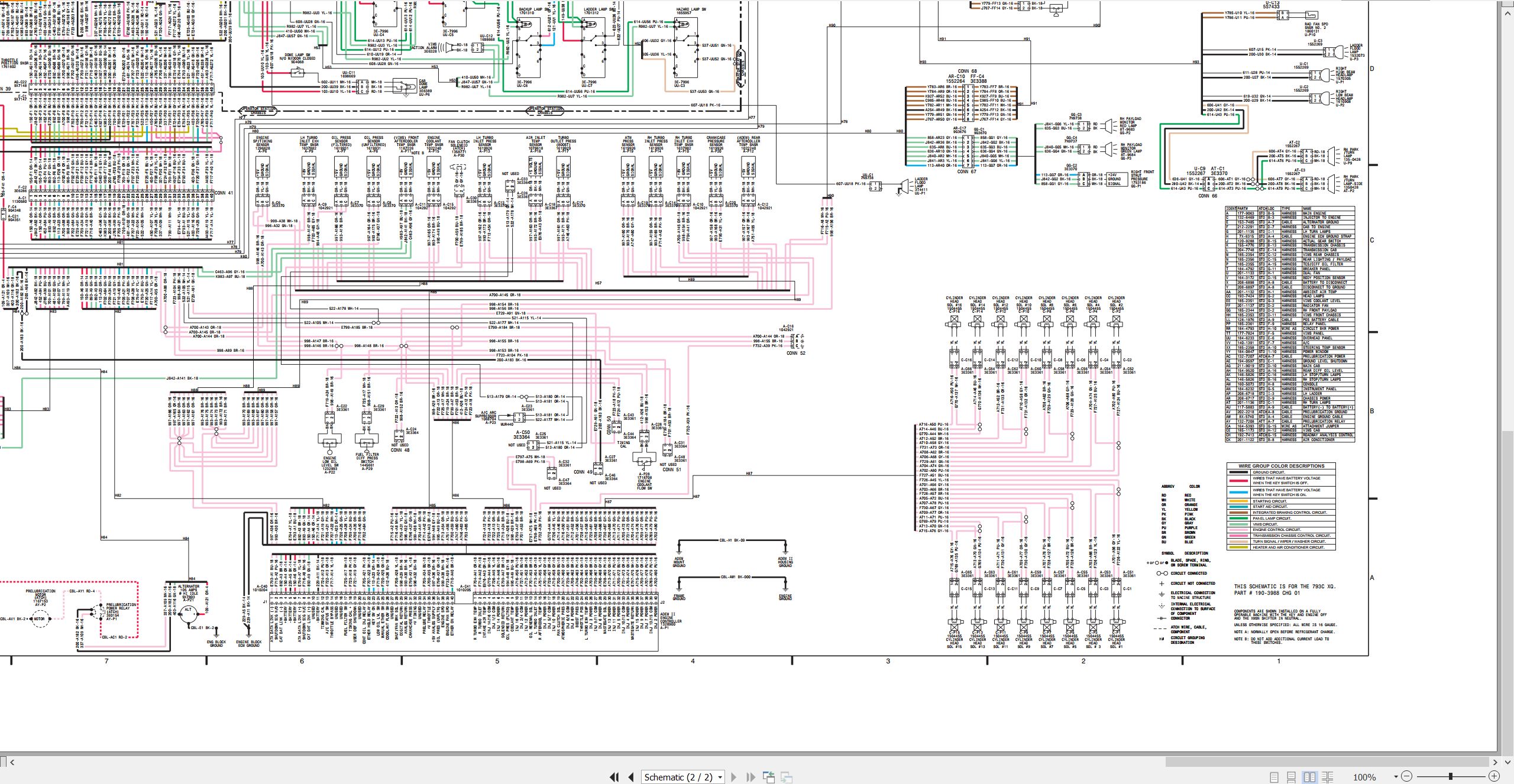Click the black Ground Circuit color swatch
The width and height of the screenshot is (1514, 784).
tap(1238, 472)
